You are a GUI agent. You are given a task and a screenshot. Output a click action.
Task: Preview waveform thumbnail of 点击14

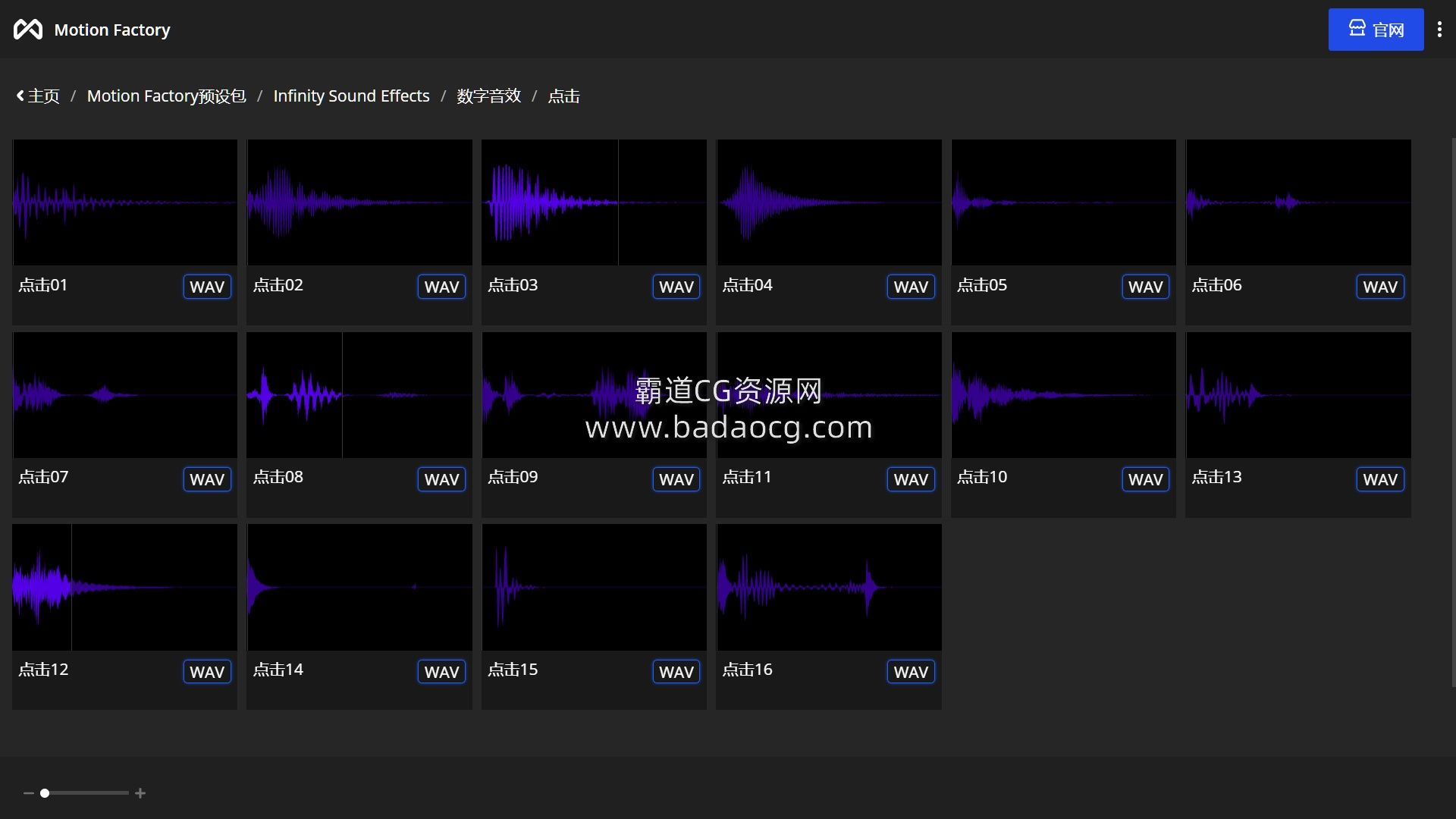359,588
